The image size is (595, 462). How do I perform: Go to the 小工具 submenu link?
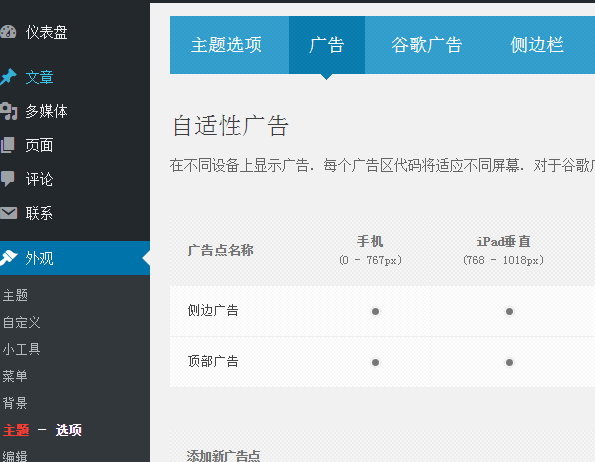[21, 349]
